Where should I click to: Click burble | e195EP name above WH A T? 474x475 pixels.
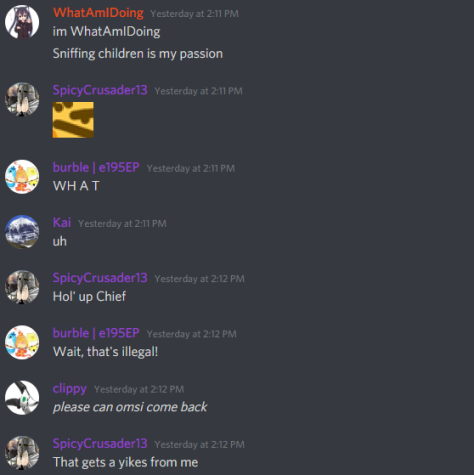tap(96, 167)
